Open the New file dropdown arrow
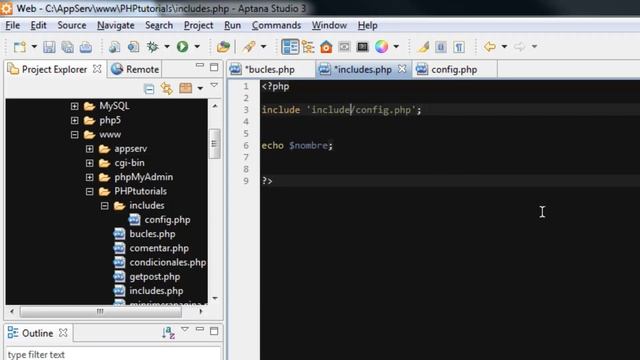The width and height of the screenshot is (640, 360). coord(34,47)
